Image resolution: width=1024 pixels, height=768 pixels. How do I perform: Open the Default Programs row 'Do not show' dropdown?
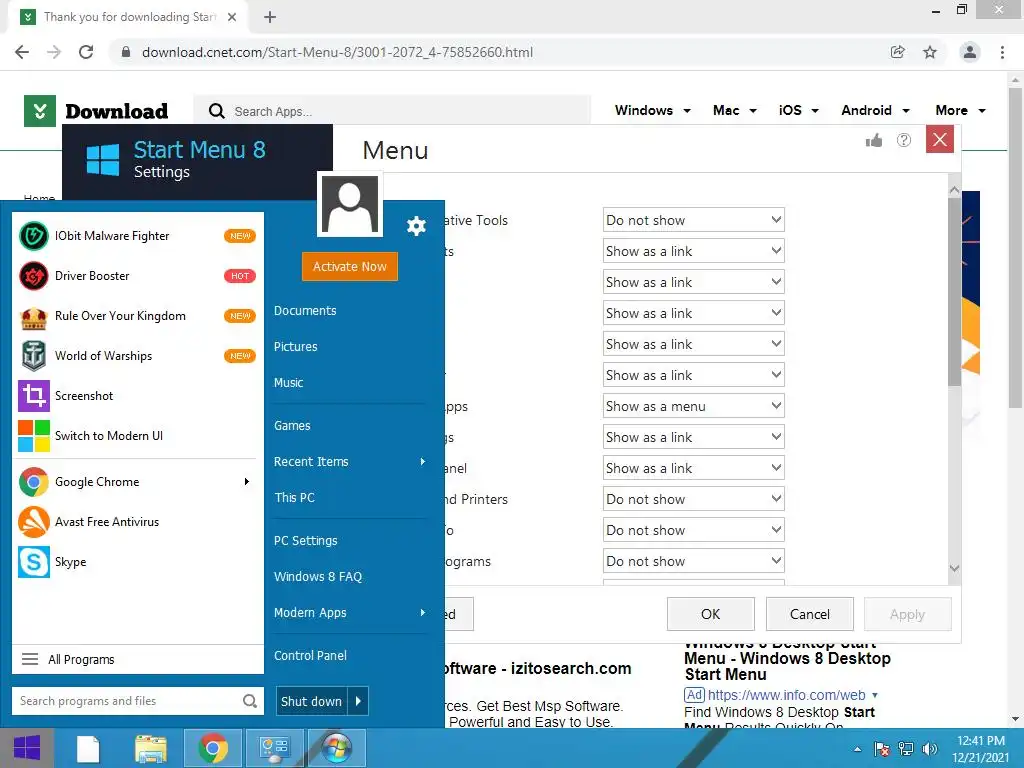[694, 561]
